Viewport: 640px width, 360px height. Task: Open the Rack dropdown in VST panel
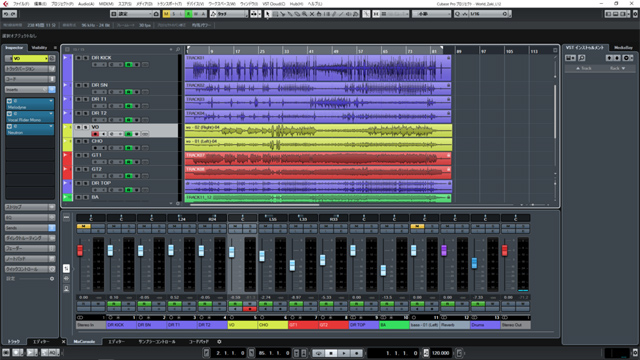coord(618,68)
